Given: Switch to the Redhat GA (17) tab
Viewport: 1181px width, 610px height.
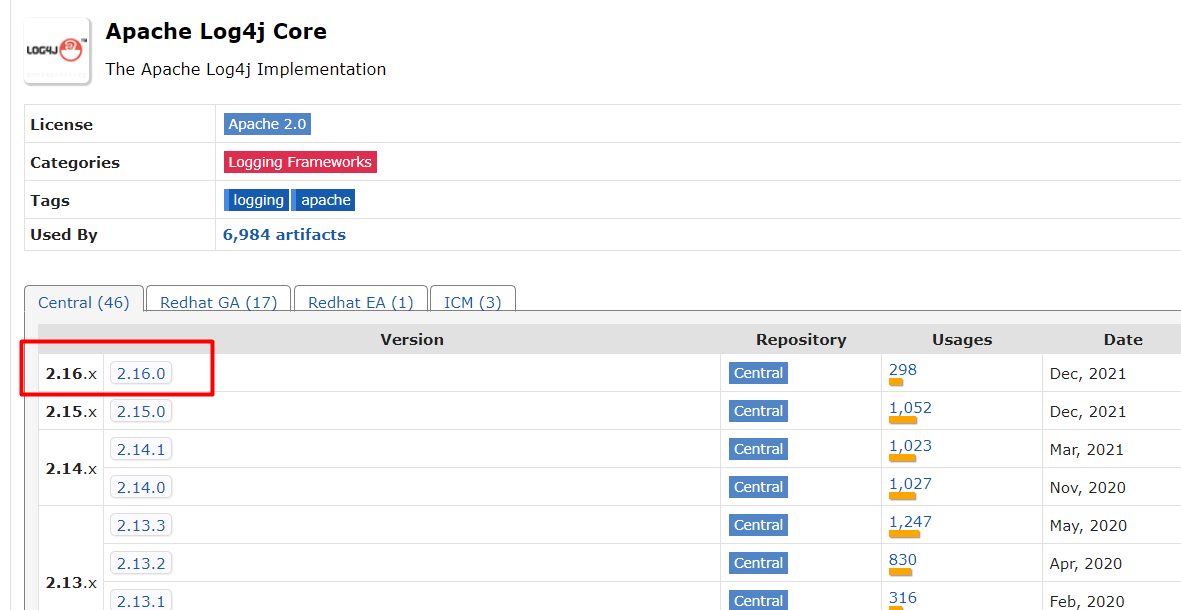Looking at the screenshot, I should click(x=218, y=302).
